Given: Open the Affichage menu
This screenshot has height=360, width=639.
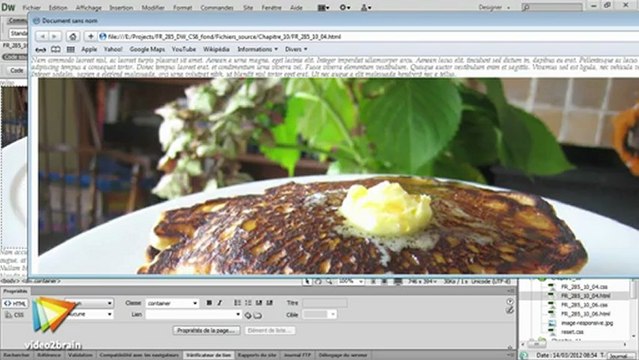Looking at the screenshot, I should click(x=88, y=8).
